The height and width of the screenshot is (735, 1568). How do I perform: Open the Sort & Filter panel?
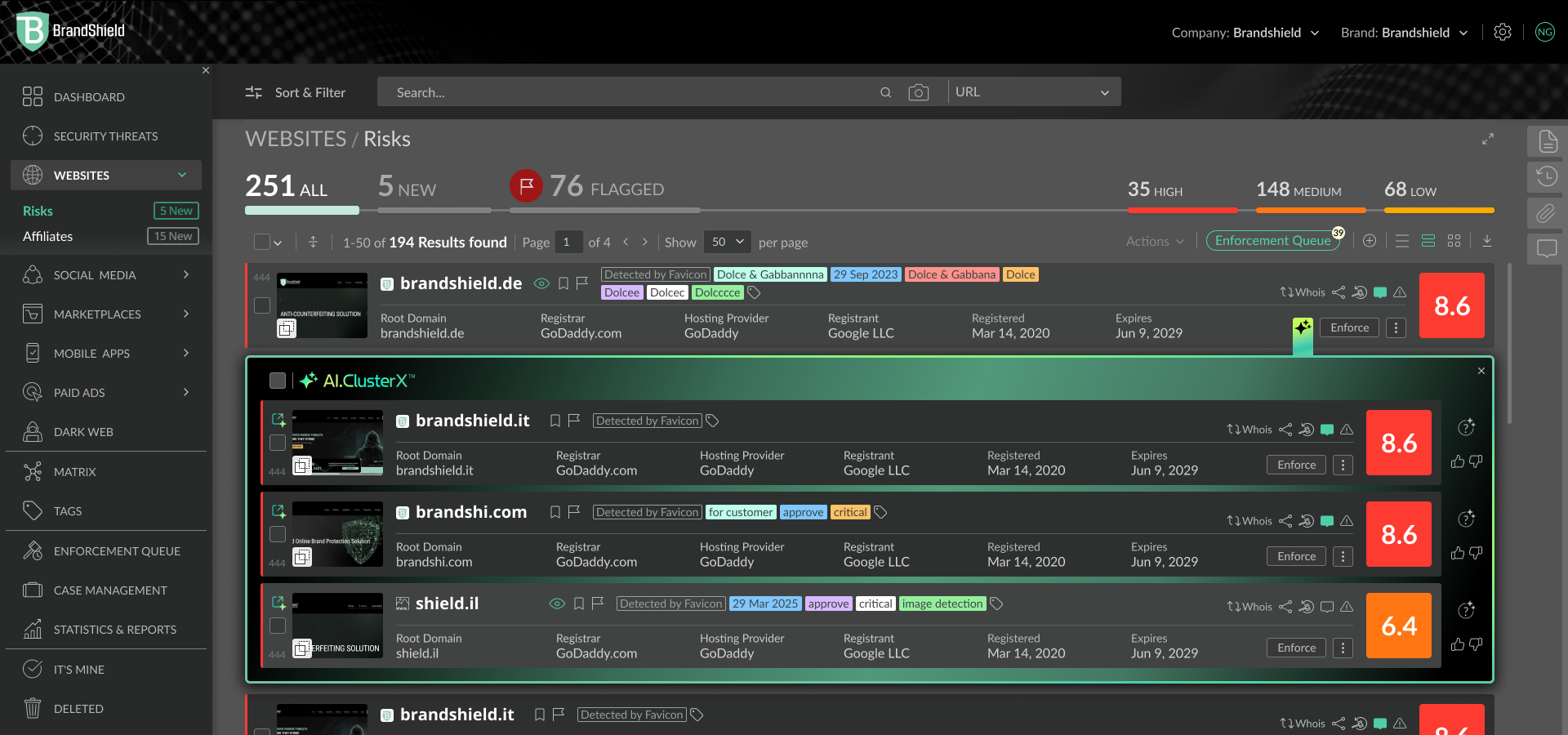pyautogui.click(x=296, y=92)
